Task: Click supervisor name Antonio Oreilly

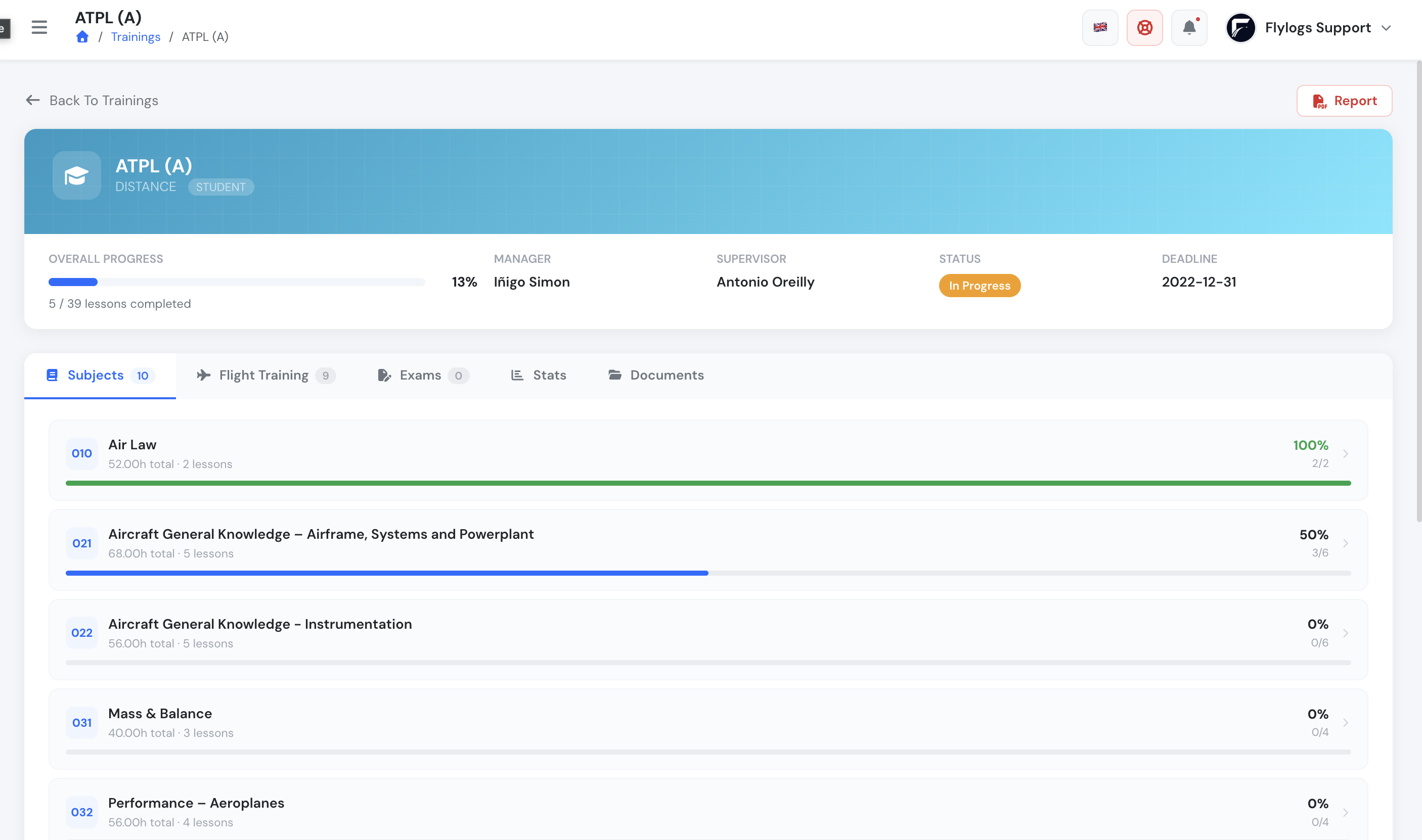Action: pos(765,282)
